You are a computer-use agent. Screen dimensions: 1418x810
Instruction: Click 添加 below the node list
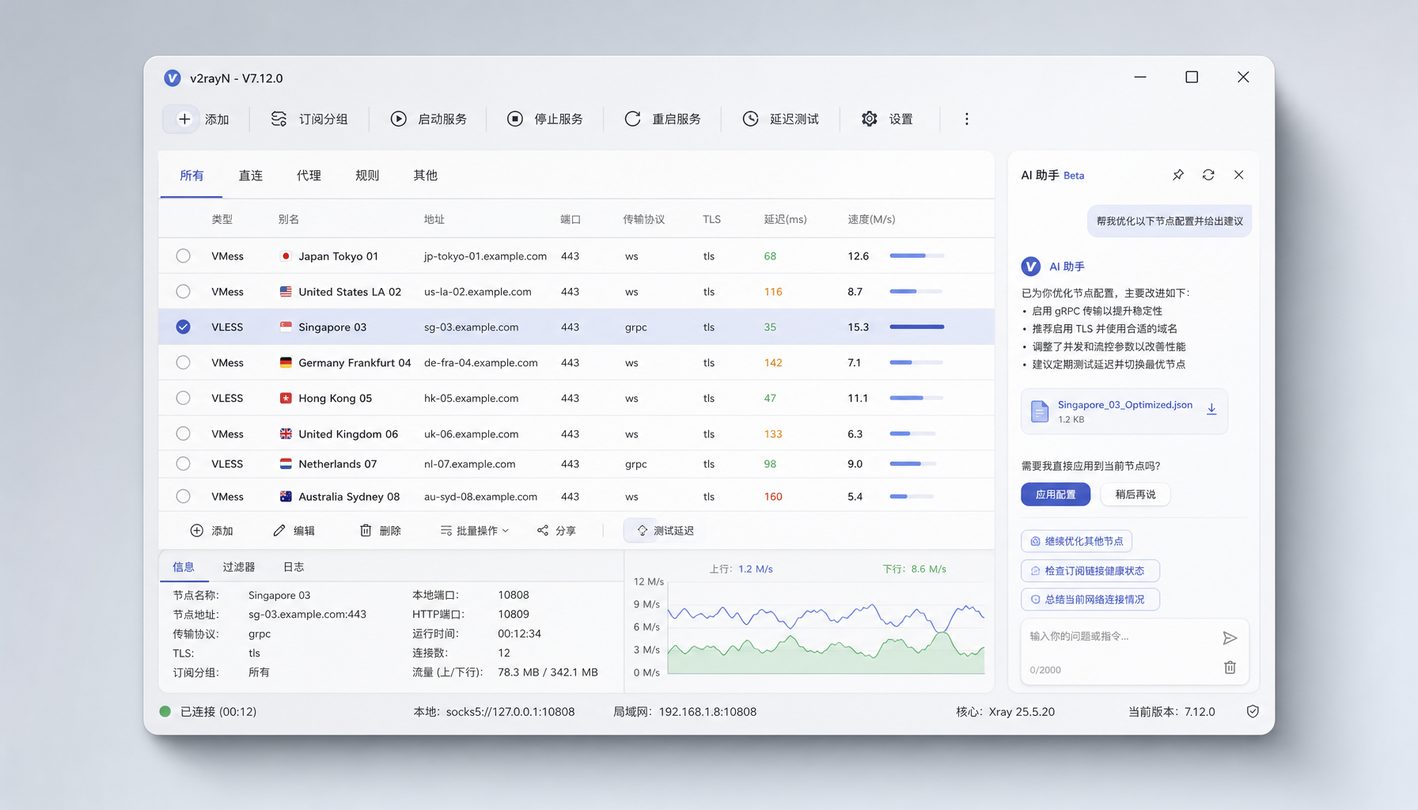(211, 530)
